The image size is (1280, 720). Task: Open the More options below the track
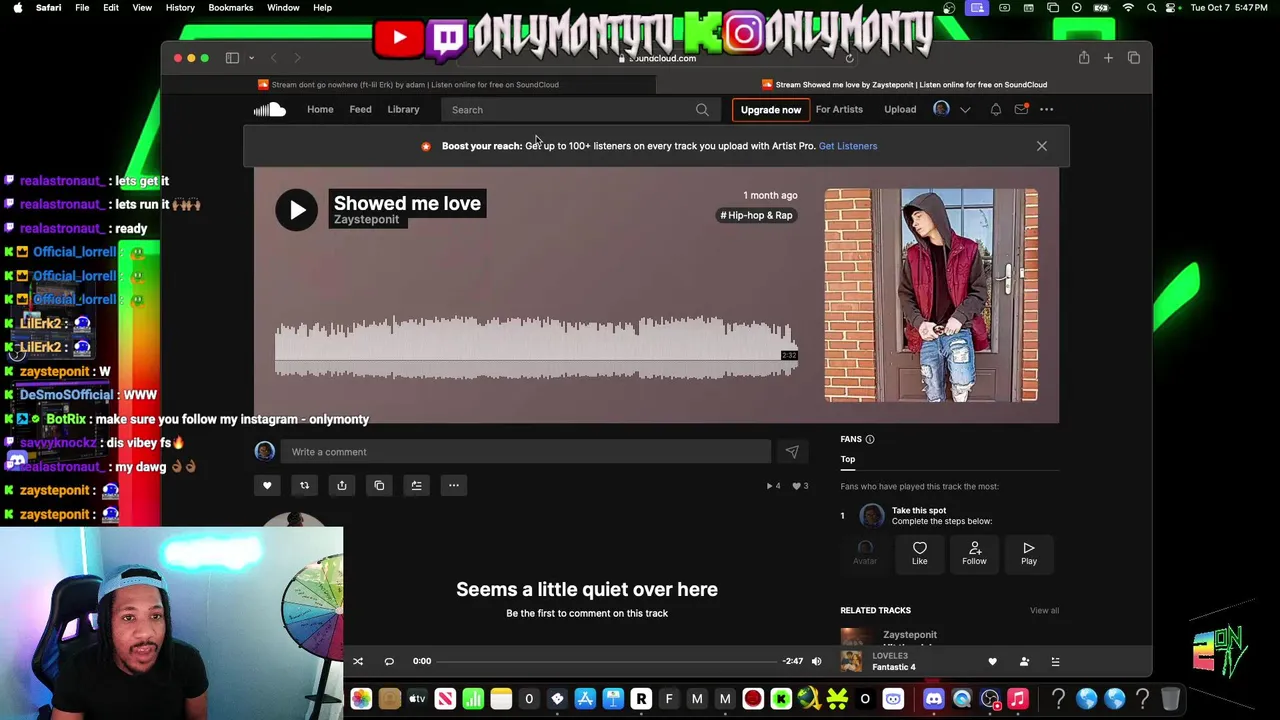[454, 485]
